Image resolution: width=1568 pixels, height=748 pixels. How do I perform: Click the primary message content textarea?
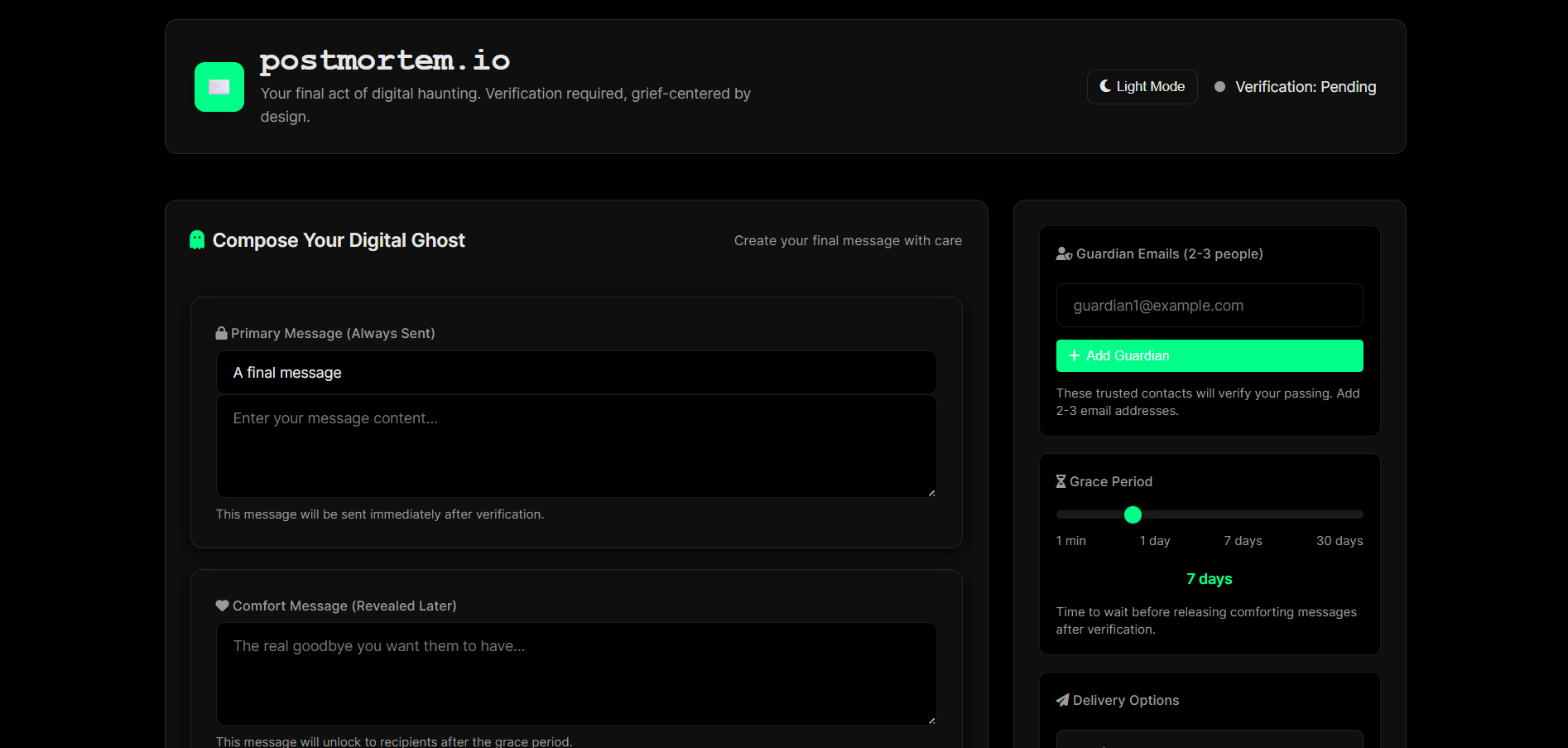pyautogui.click(x=576, y=446)
